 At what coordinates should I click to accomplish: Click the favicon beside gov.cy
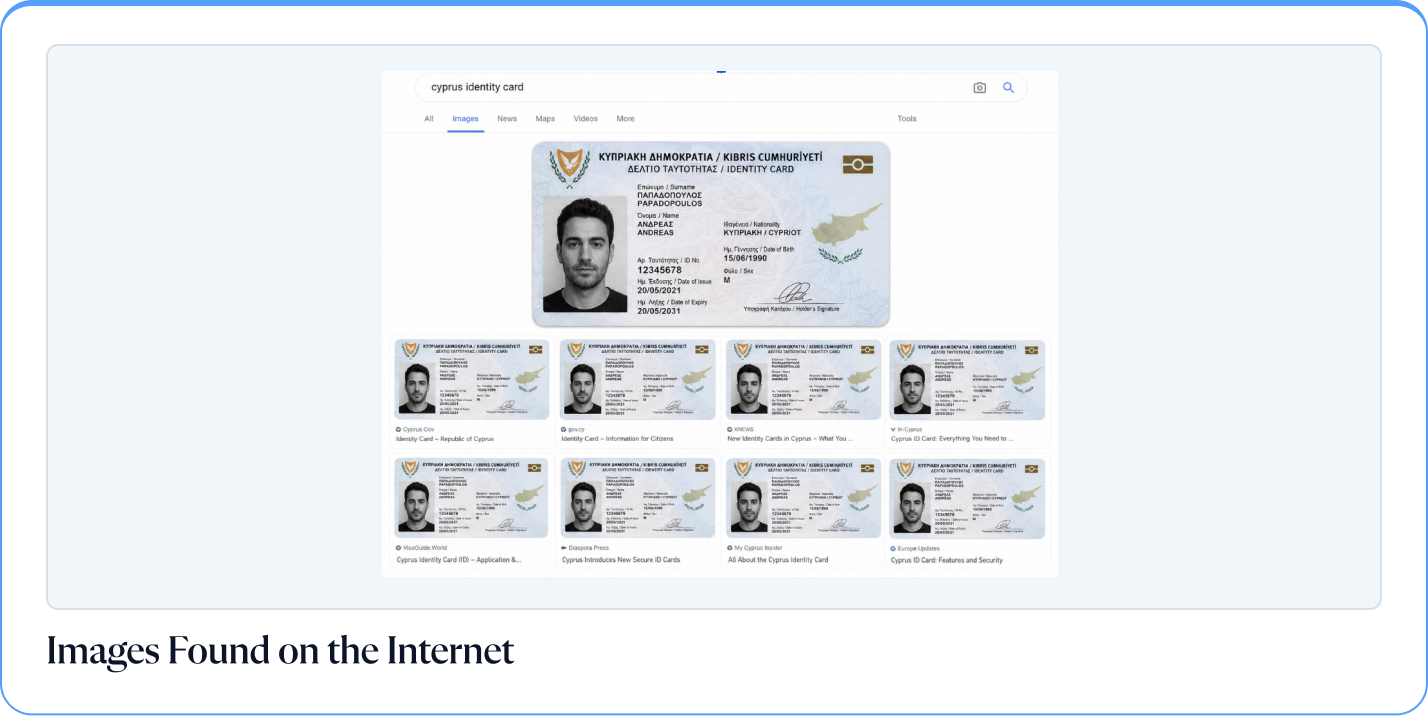coord(564,429)
